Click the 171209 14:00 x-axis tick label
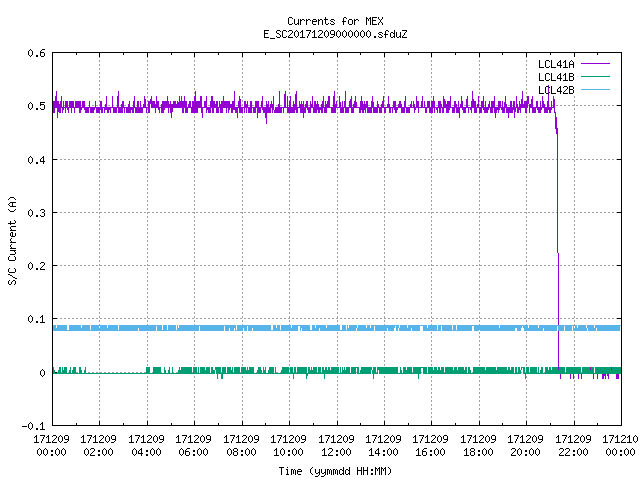This screenshot has height=480, width=640. click(383, 446)
